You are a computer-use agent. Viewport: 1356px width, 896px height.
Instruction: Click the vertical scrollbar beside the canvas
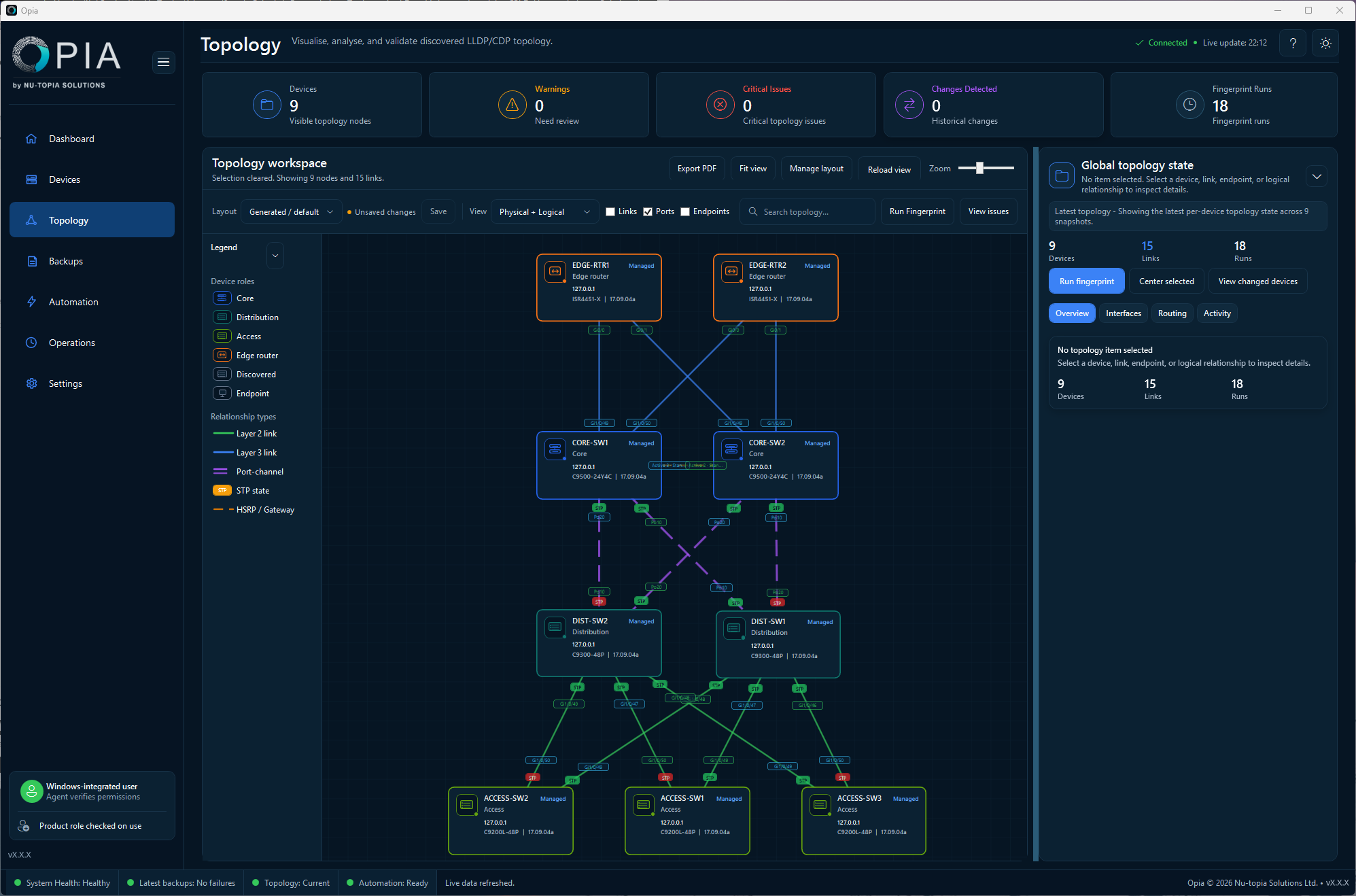tap(1035, 503)
